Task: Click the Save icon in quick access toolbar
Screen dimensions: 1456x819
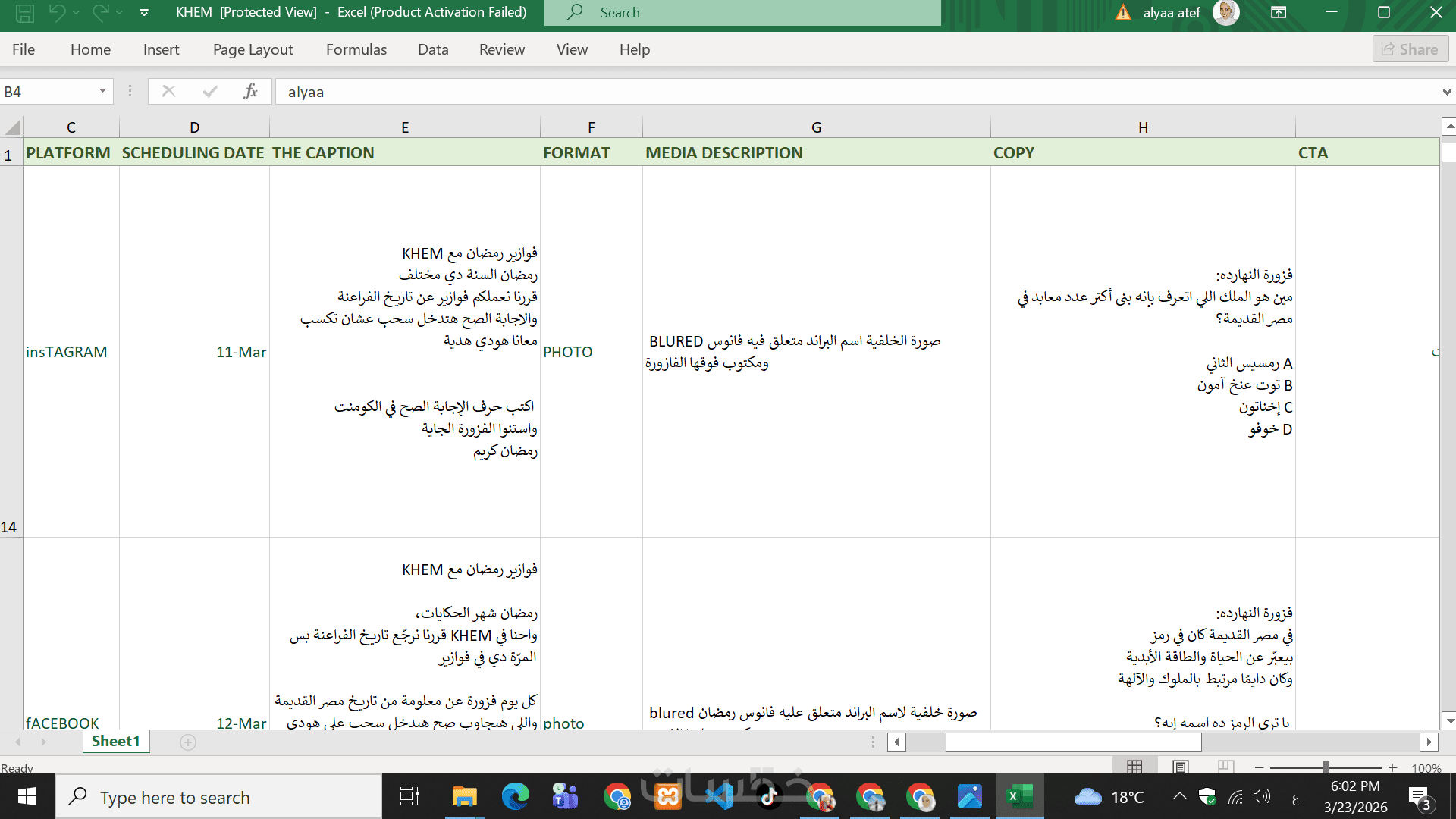Action: click(25, 12)
